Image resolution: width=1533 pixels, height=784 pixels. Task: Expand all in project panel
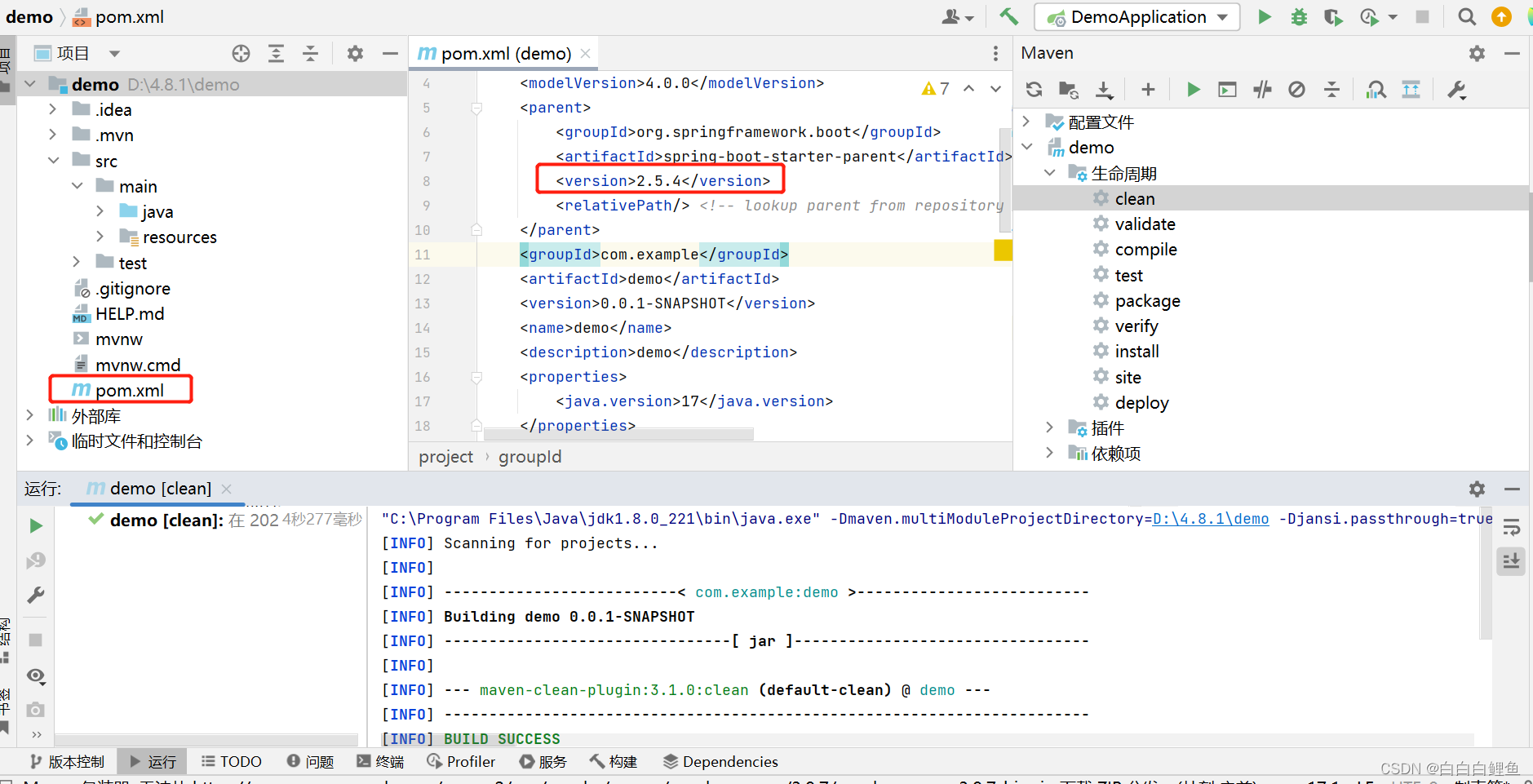point(276,54)
